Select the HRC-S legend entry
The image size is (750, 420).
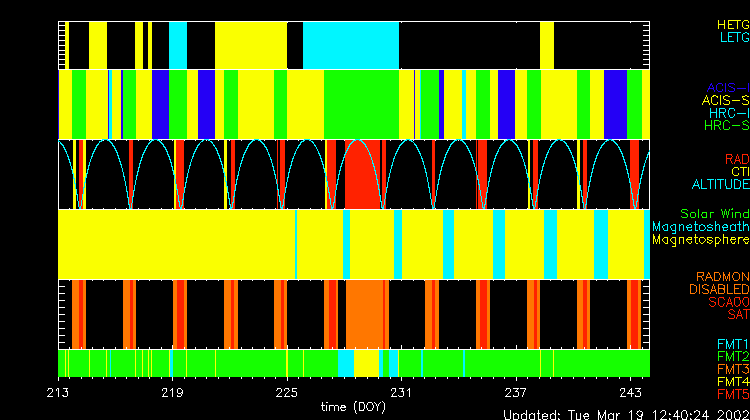tap(725, 126)
